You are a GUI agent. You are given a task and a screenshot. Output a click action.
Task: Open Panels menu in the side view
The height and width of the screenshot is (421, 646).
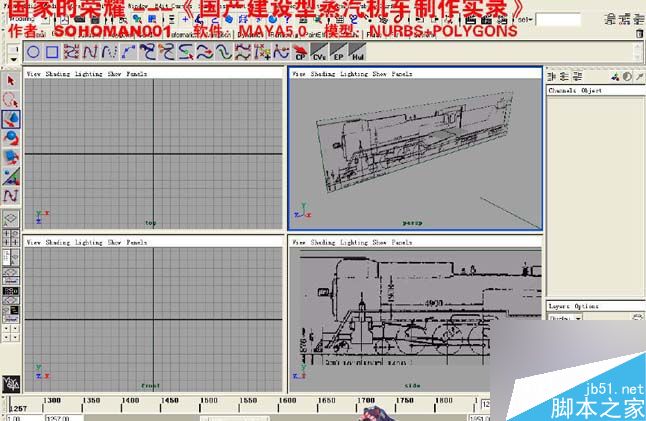tap(402, 242)
